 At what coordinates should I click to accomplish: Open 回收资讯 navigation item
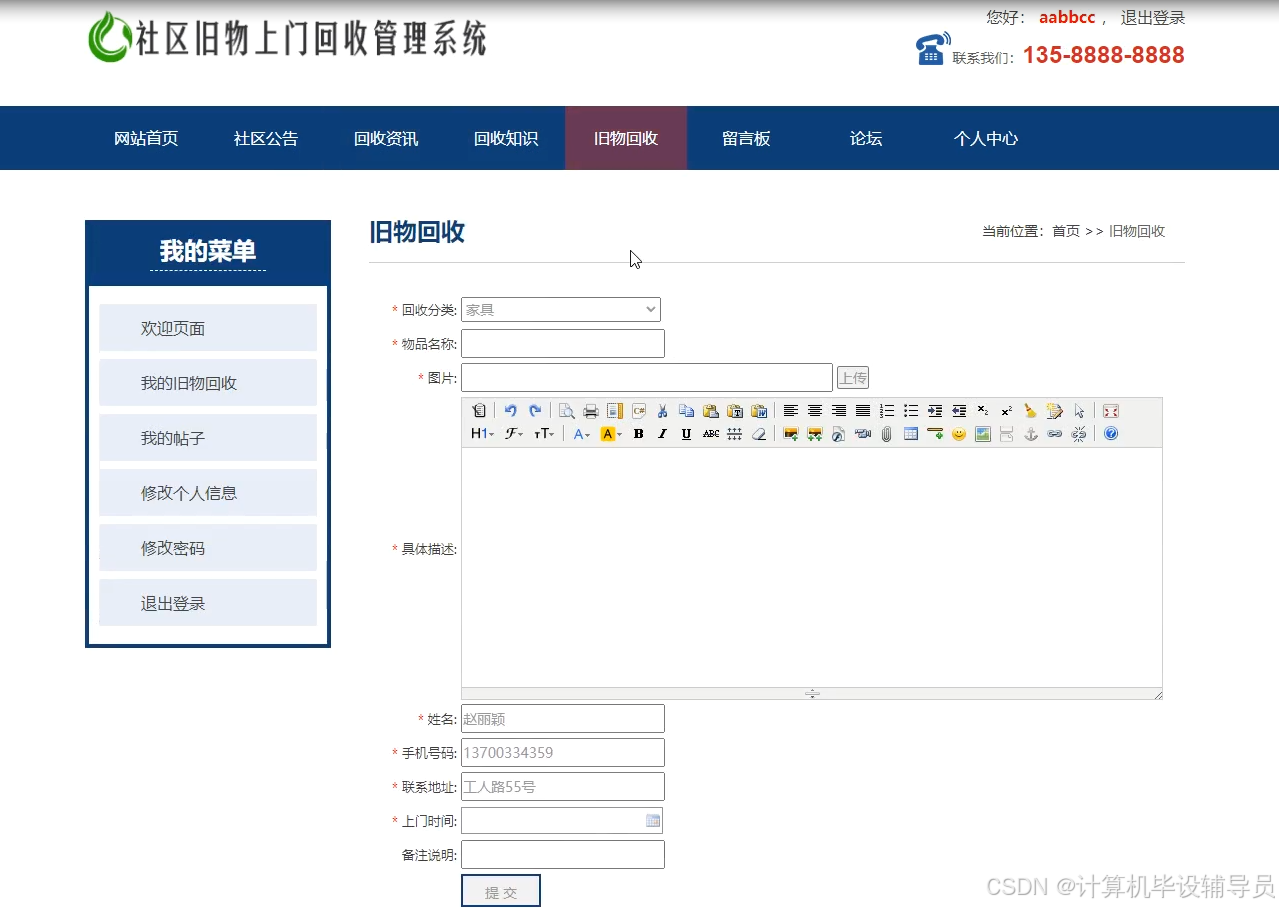(386, 139)
